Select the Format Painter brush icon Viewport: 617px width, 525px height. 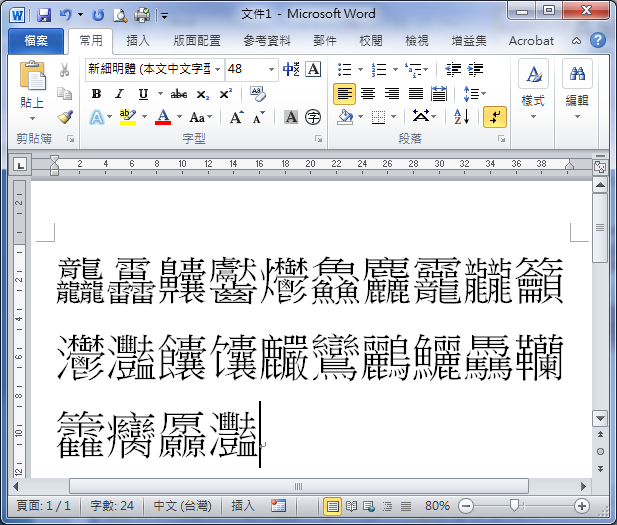(65, 117)
